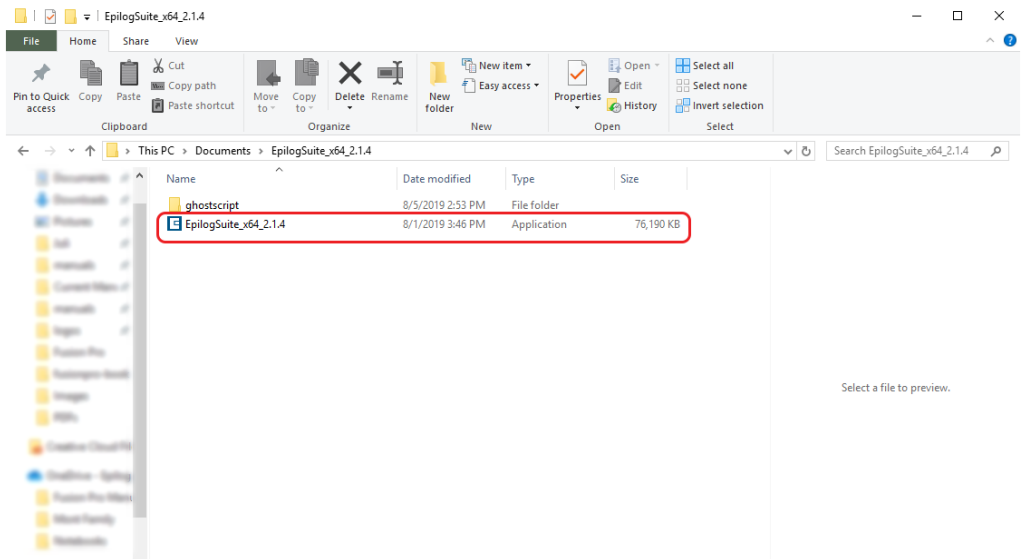Click the Edit command in ribbon

tap(625, 86)
